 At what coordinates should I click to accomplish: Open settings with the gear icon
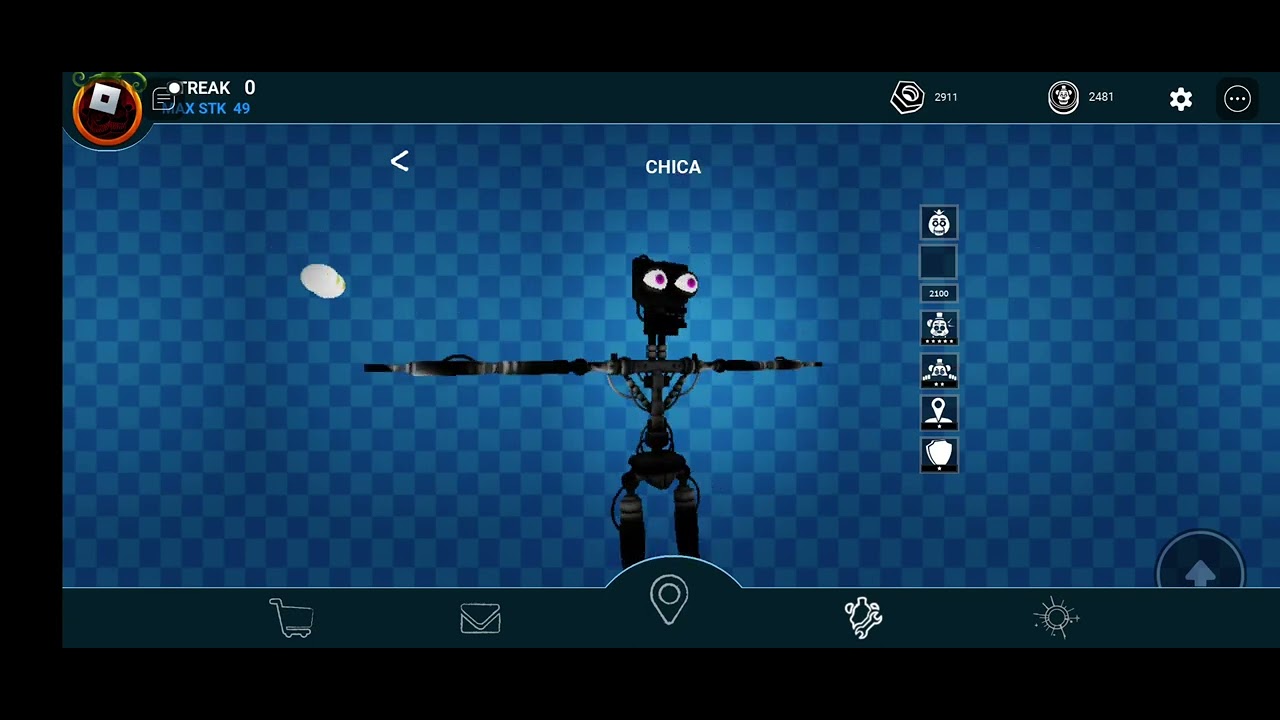[1181, 98]
